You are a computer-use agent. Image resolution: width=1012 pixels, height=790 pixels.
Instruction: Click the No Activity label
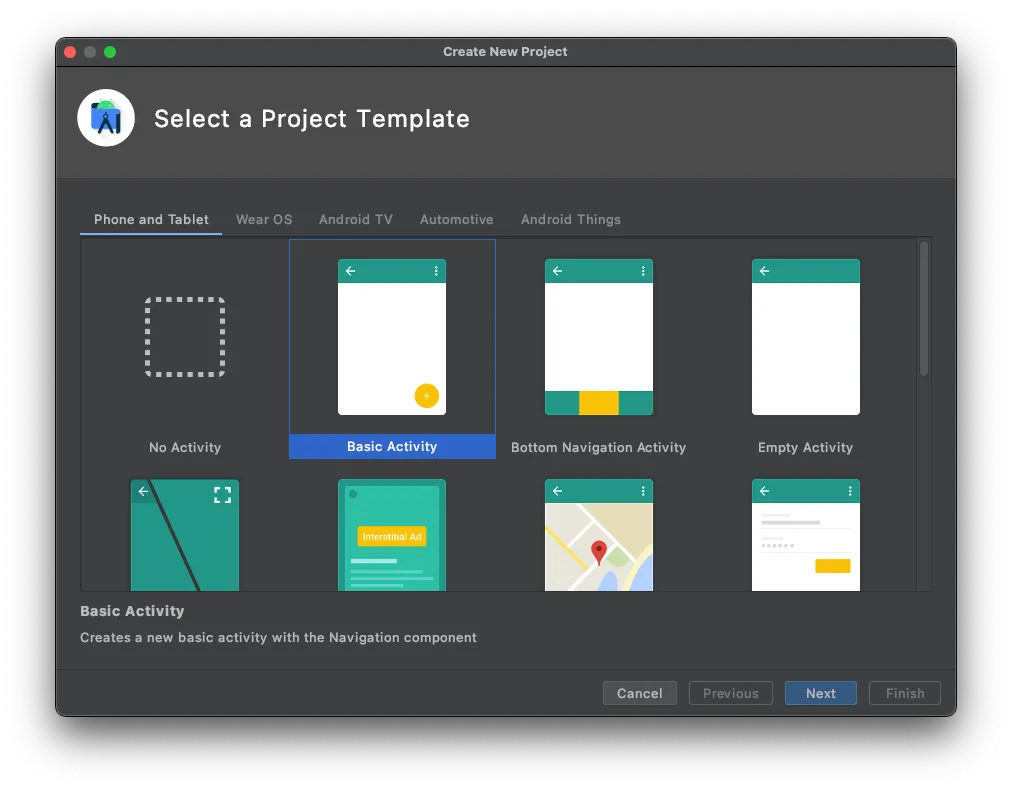point(185,447)
